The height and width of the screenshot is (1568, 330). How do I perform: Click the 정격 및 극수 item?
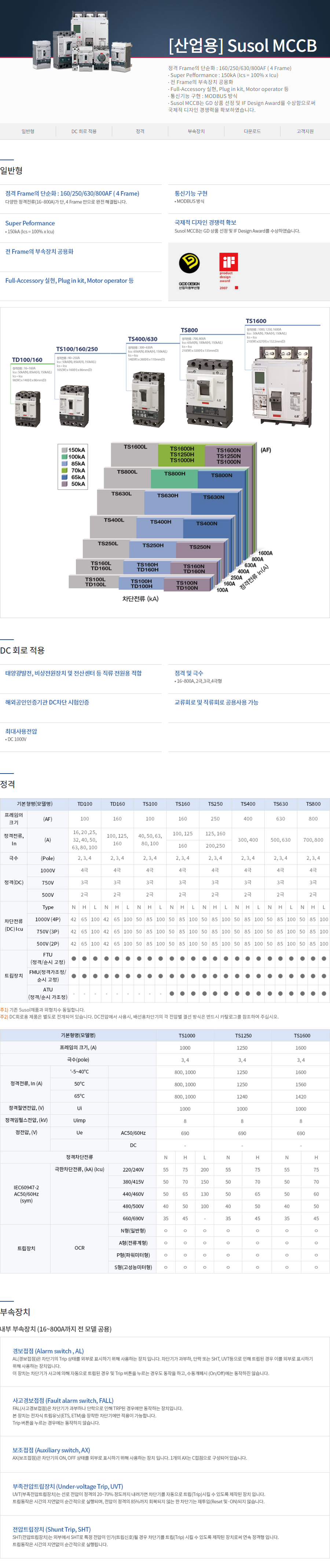[x=189, y=673]
